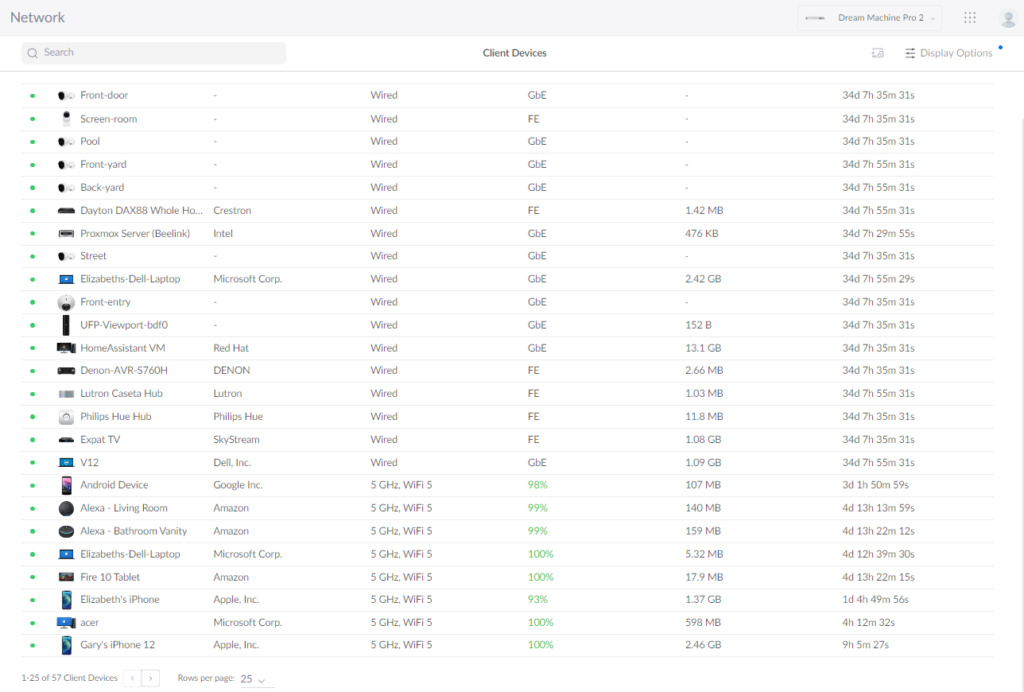Click the 93% signal value
Image resolution: width=1024 pixels, height=692 pixels.
point(537,599)
